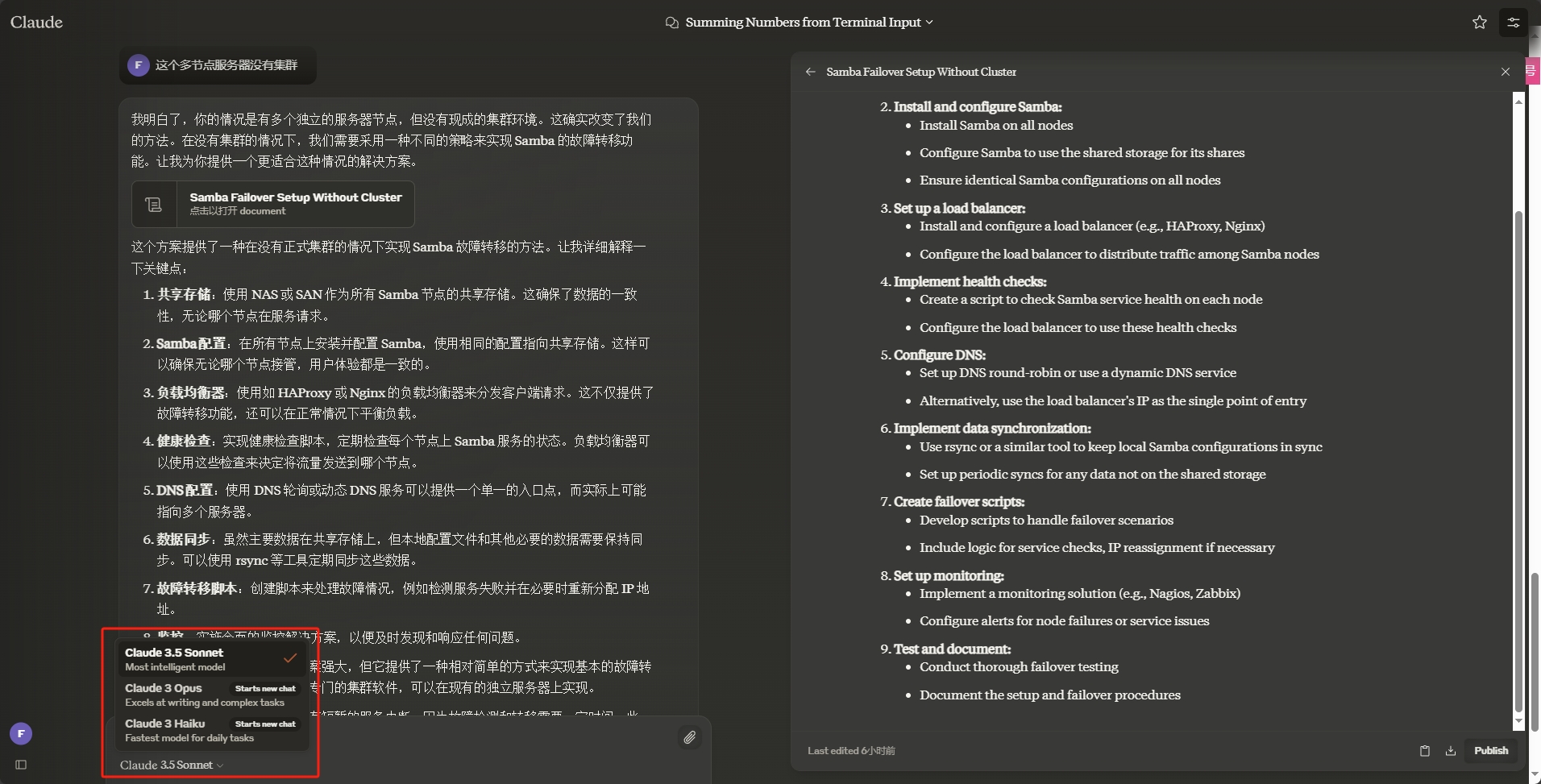Click heading 'Implement data synchronization:'
The height and width of the screenshot is (784, 1541).
pos(992,428)
